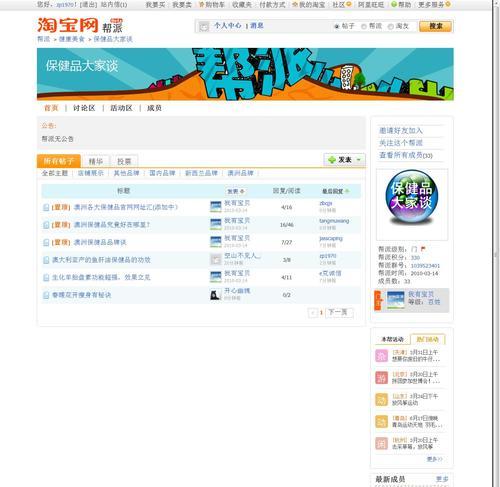Click the Taobao 淘宝网 logo
Image resolution: width=500 pixels, height=487 pixels.
(68, 25)
